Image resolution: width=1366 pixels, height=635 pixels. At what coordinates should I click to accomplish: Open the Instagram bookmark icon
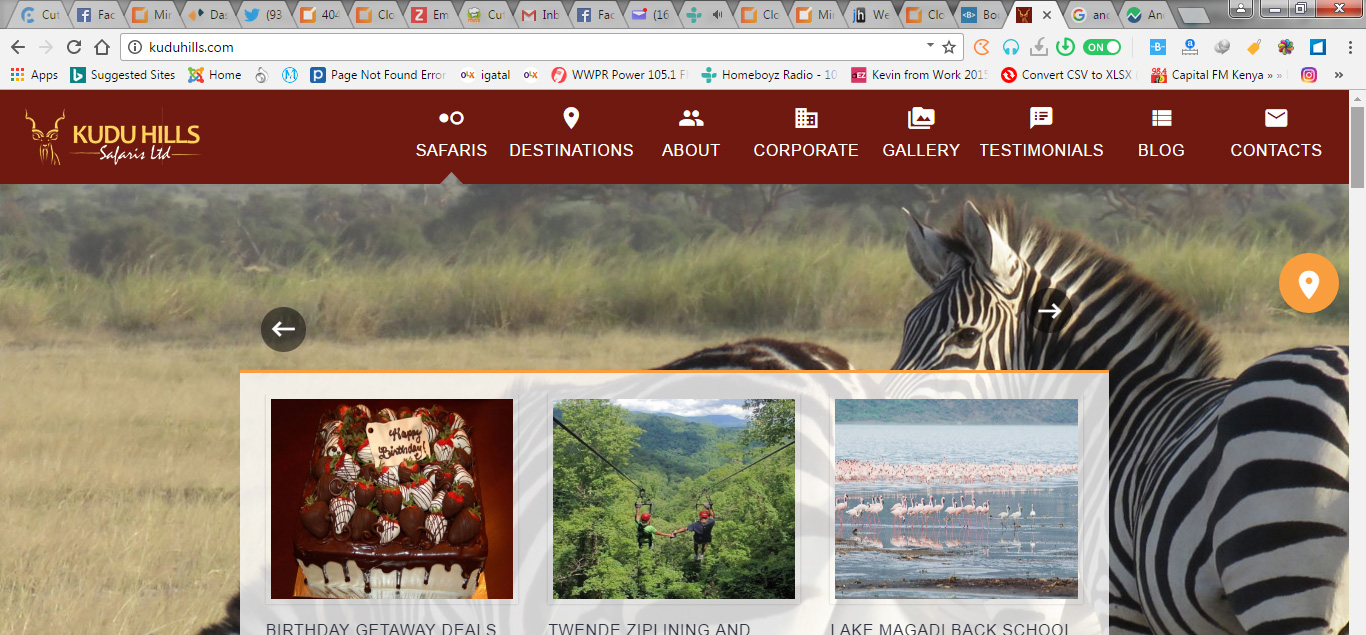tap(1308, 75)
